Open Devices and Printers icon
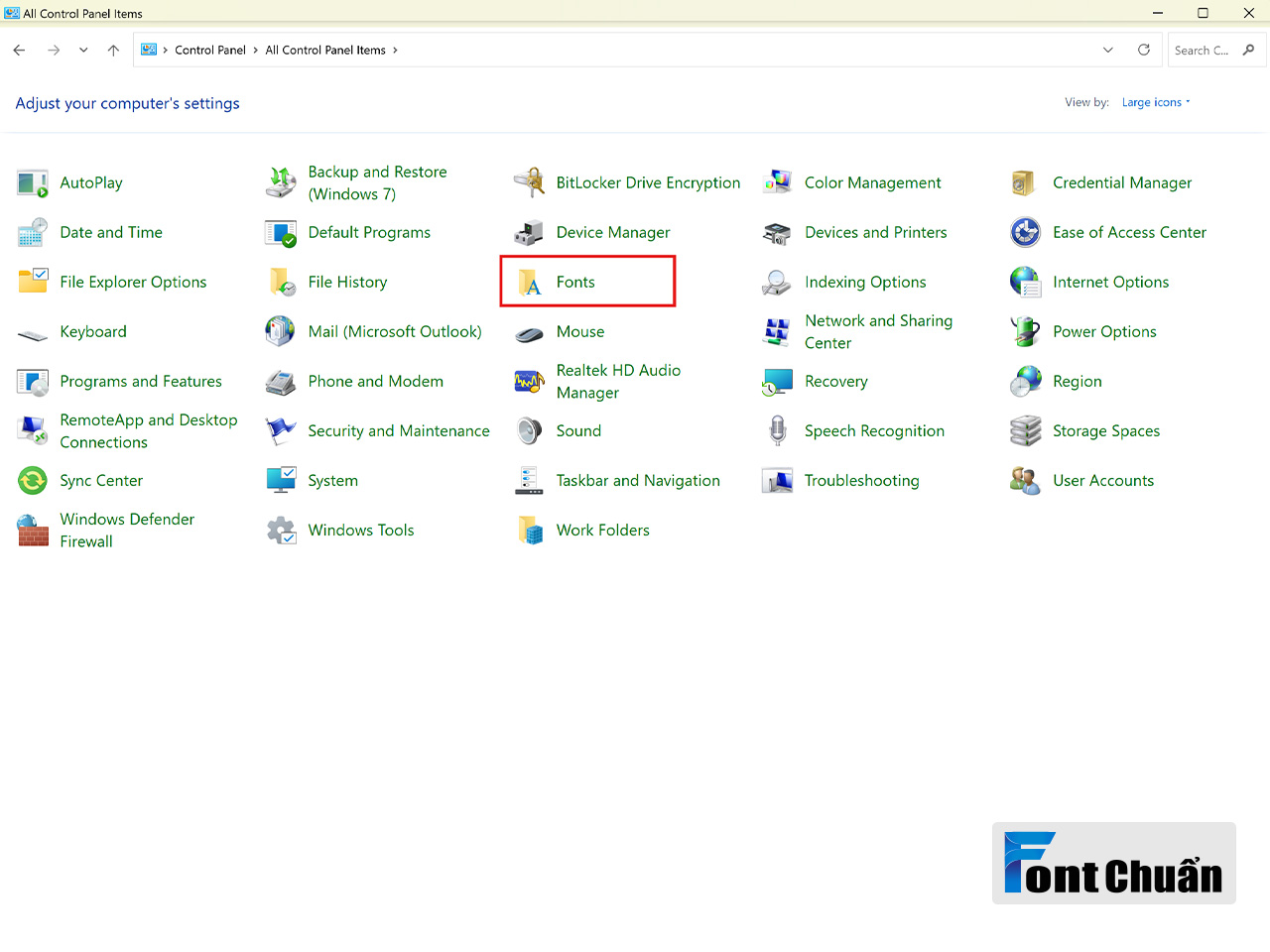 tap(777, 232)
